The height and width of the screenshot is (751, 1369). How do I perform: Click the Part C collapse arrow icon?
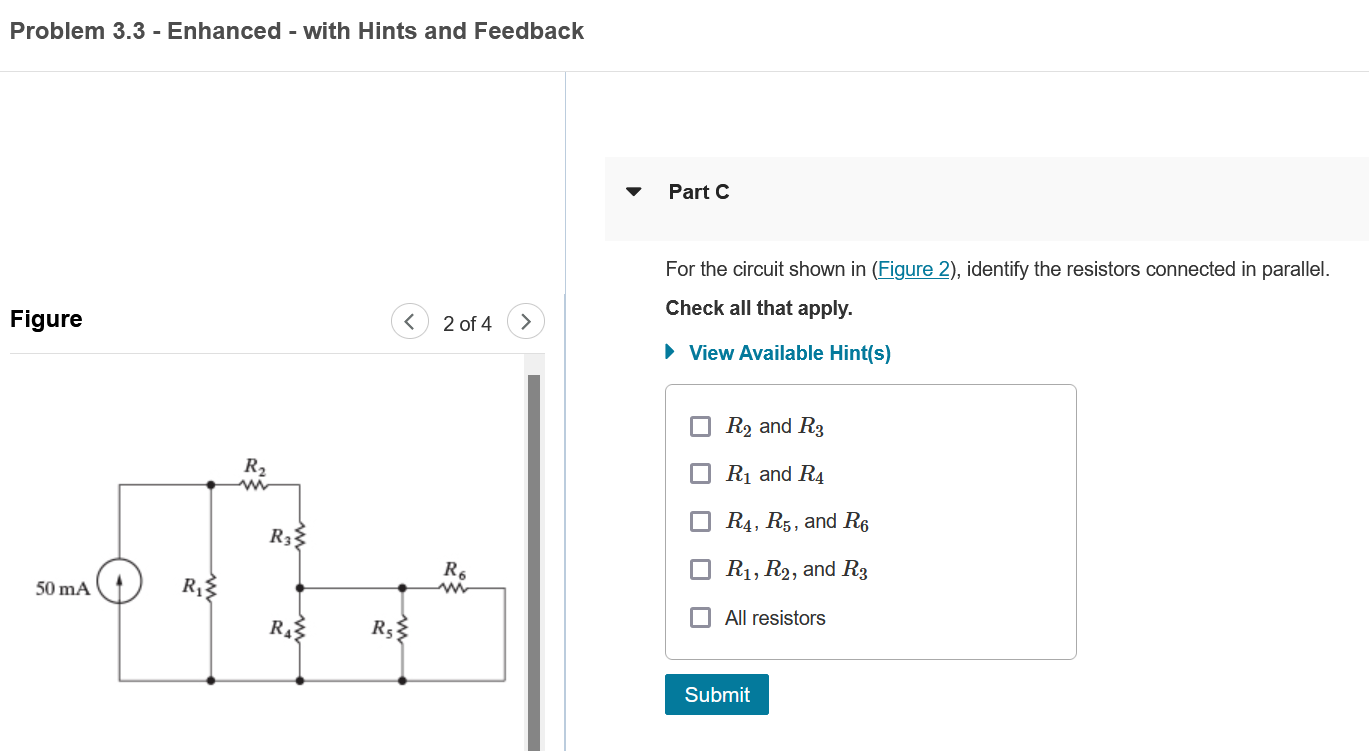(633, 191)
